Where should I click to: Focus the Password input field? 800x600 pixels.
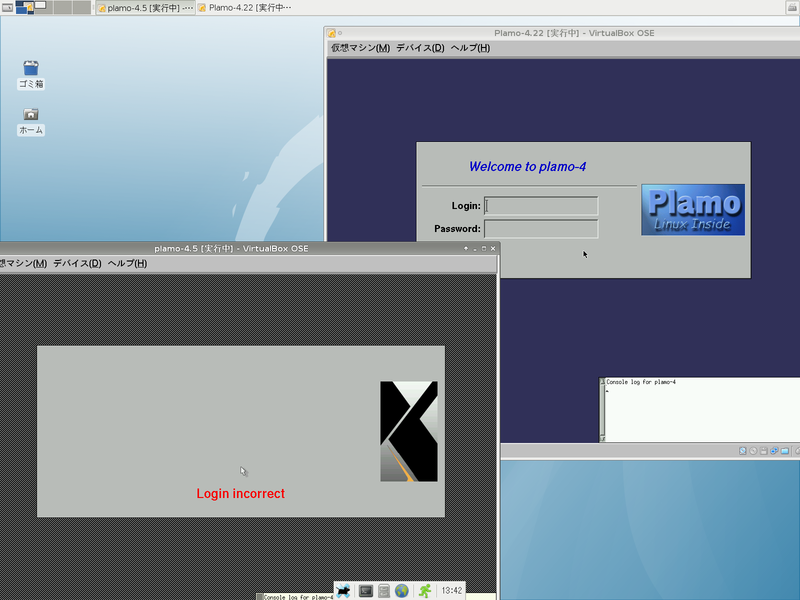541,229
